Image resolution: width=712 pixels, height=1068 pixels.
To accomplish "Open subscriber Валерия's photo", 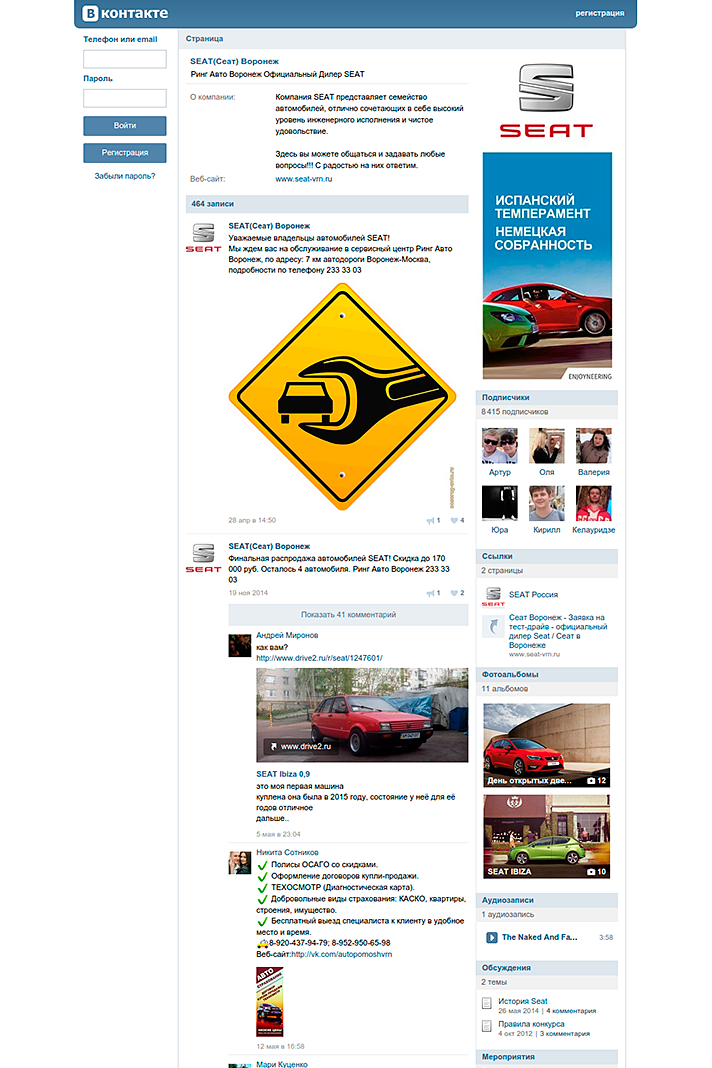I will [x=593, y=445].
